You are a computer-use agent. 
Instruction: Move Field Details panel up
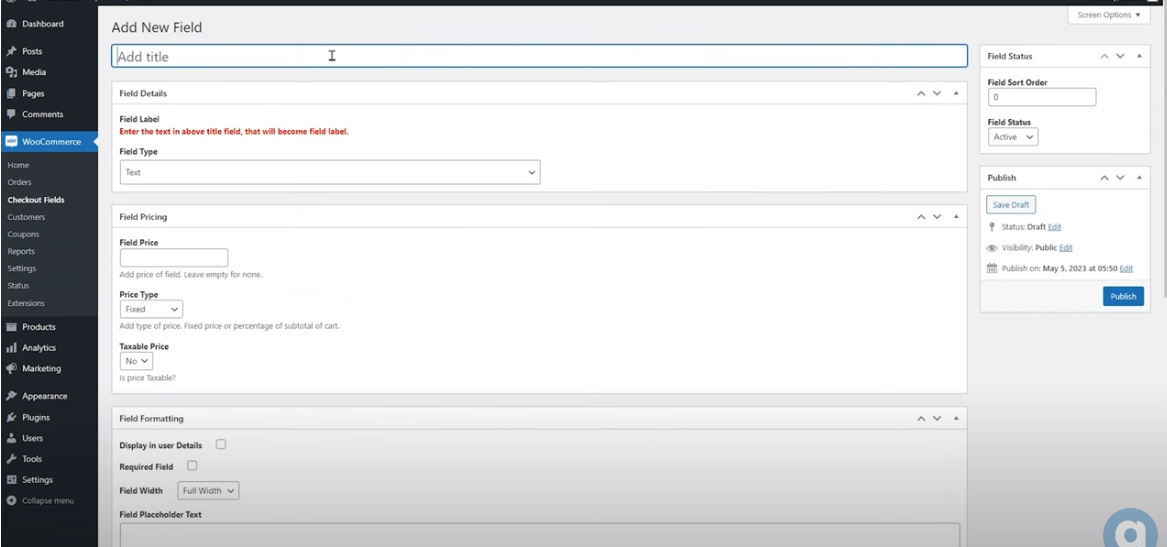[x=921, y=94]
